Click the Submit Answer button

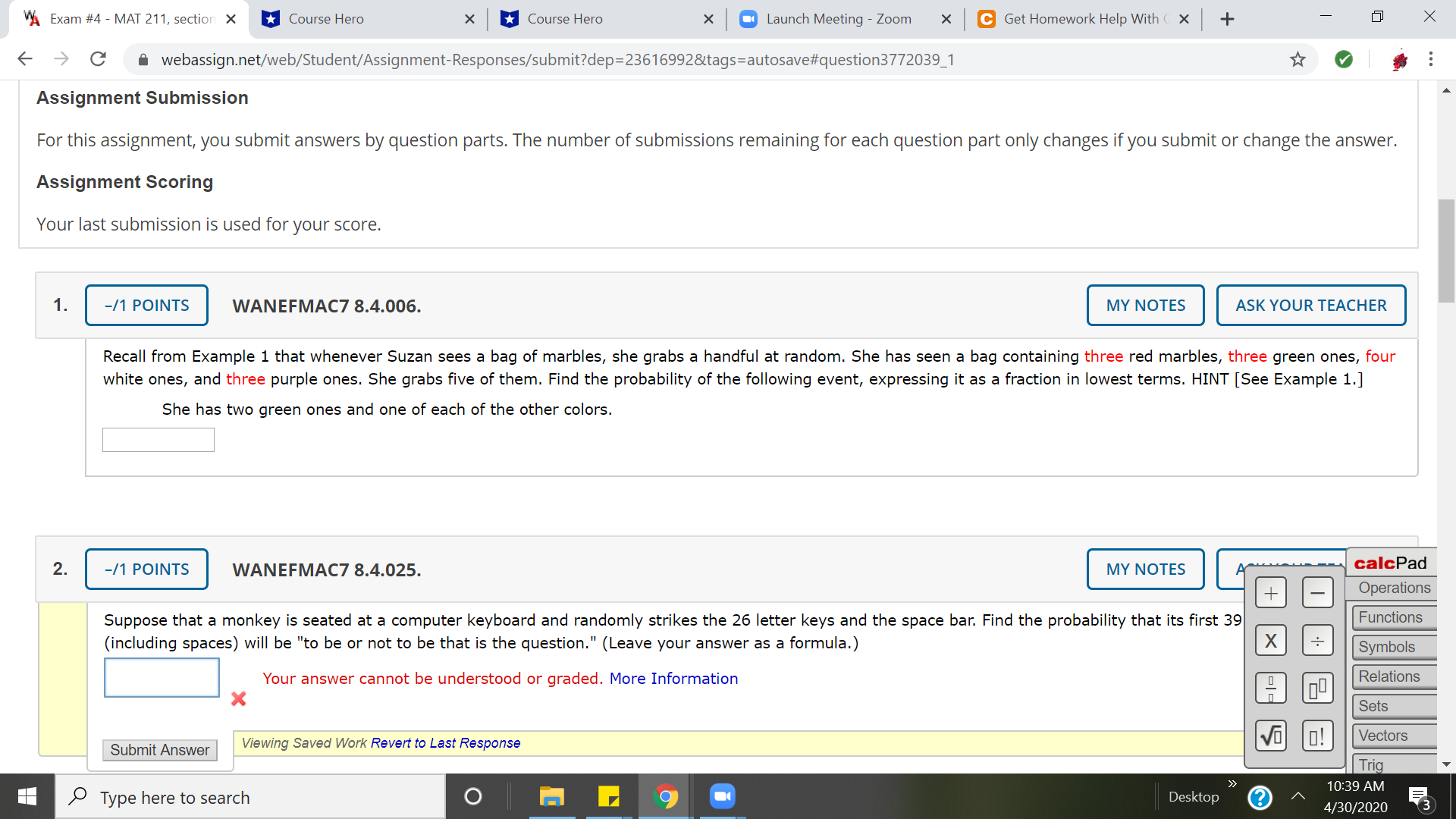[x=159, y=750]
